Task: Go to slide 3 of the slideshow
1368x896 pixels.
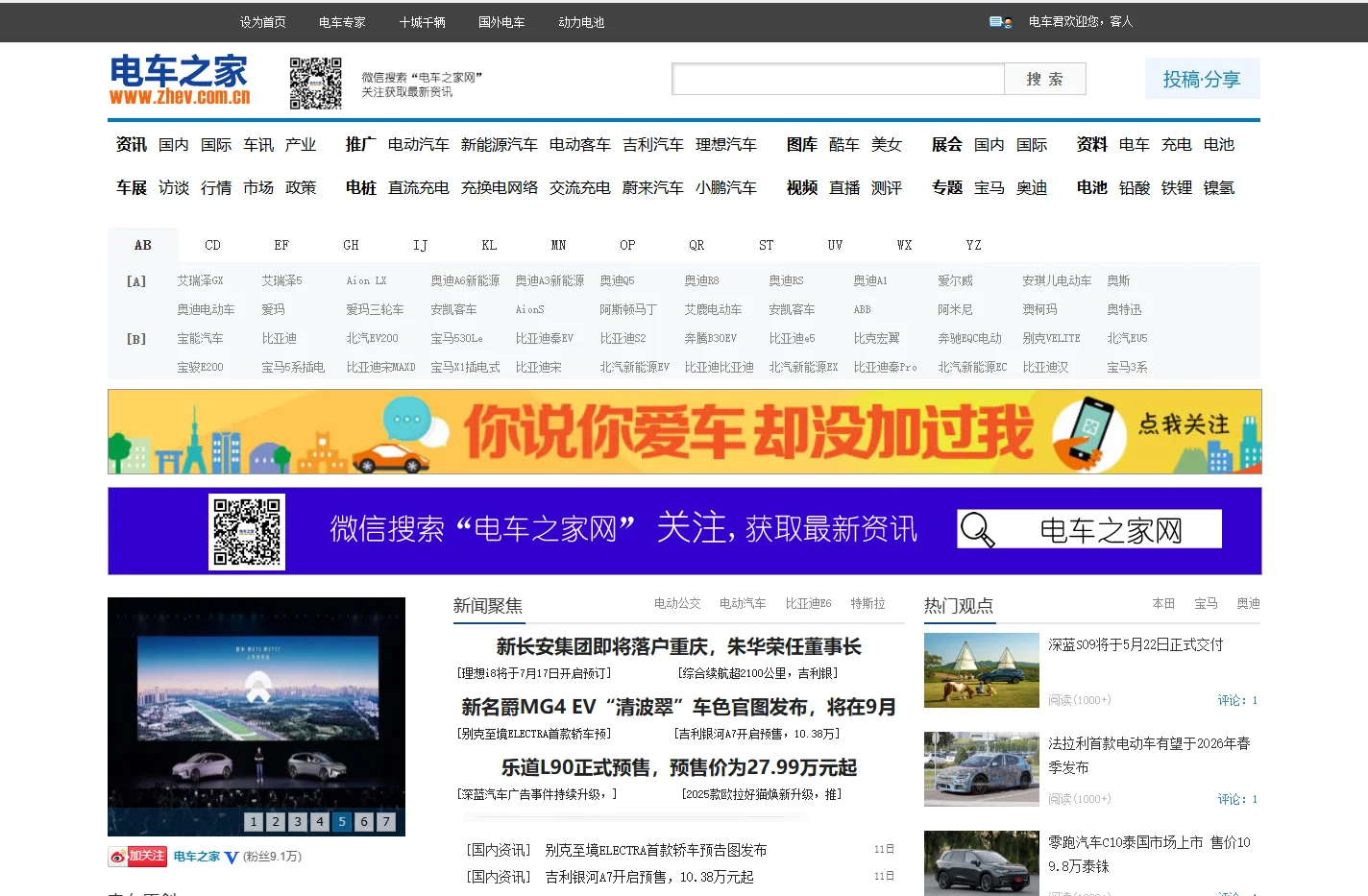Action: 298,821
